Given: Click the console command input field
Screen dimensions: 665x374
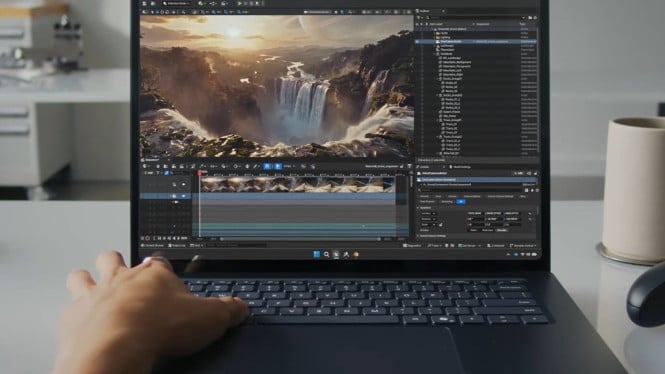Looking at the screenshot, I should [237, 246].
